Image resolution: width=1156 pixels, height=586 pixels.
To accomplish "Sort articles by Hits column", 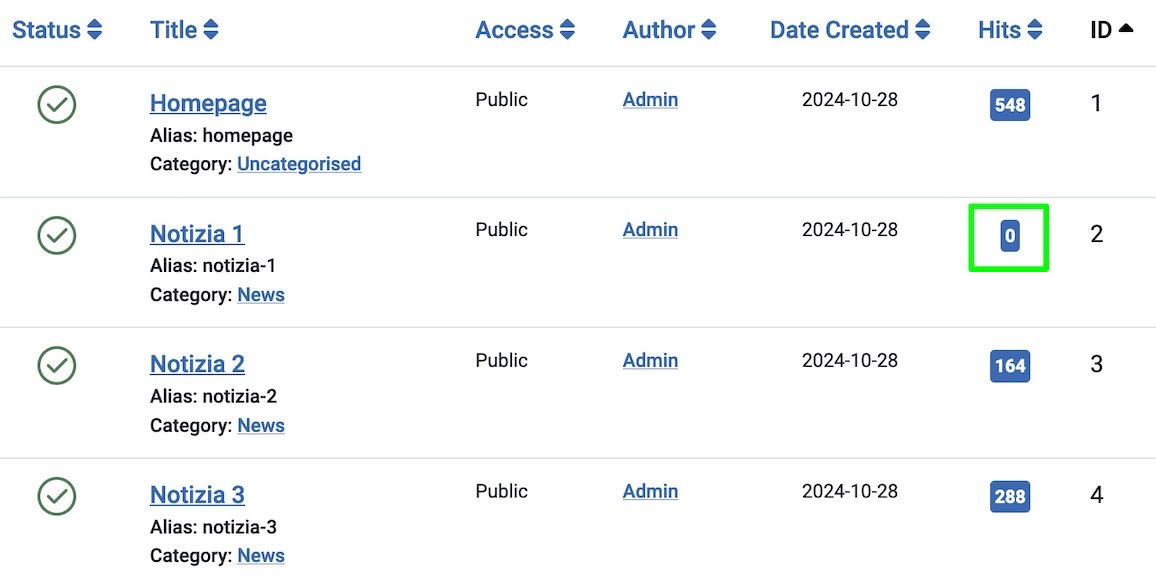I will tap(1010, 30).
